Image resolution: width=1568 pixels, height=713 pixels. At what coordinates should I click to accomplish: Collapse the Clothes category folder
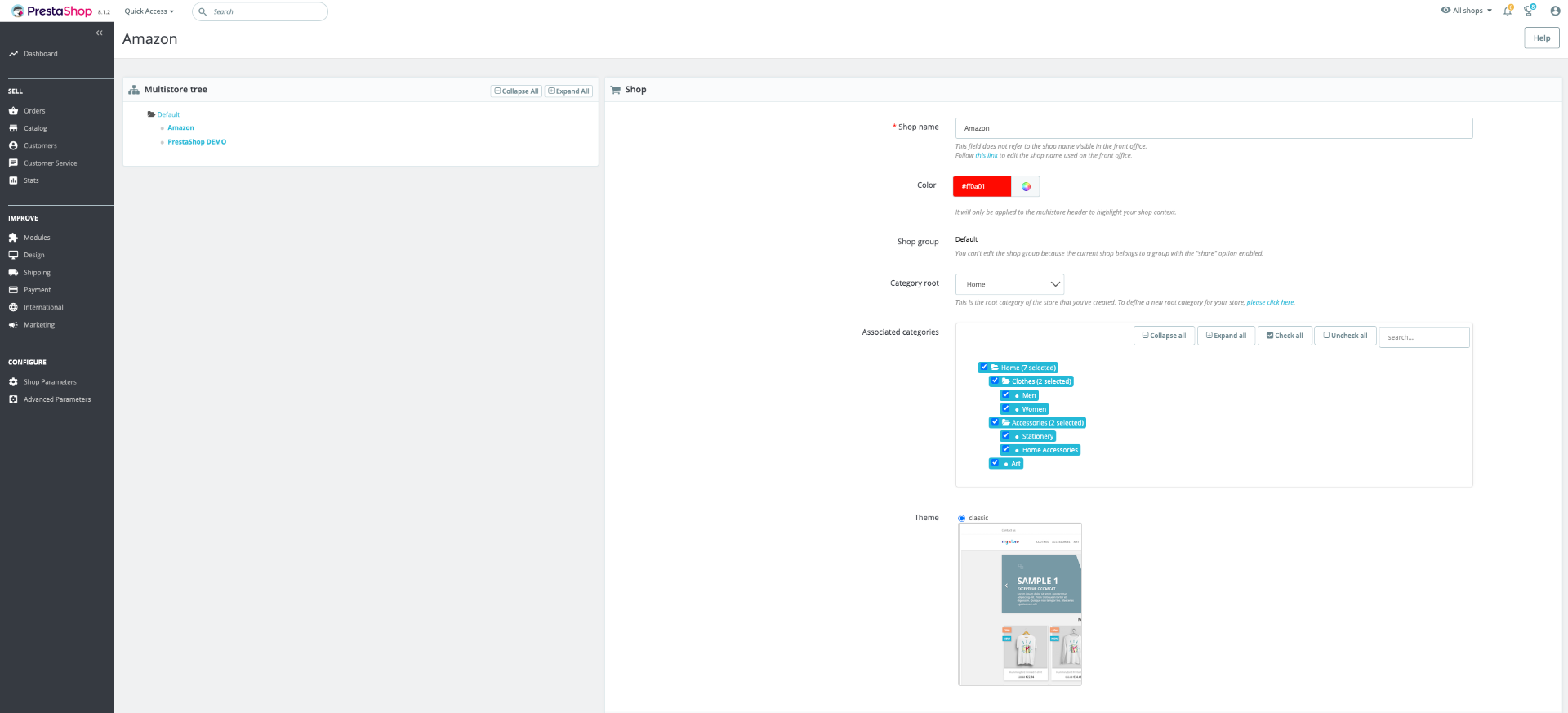(1006, 381)
